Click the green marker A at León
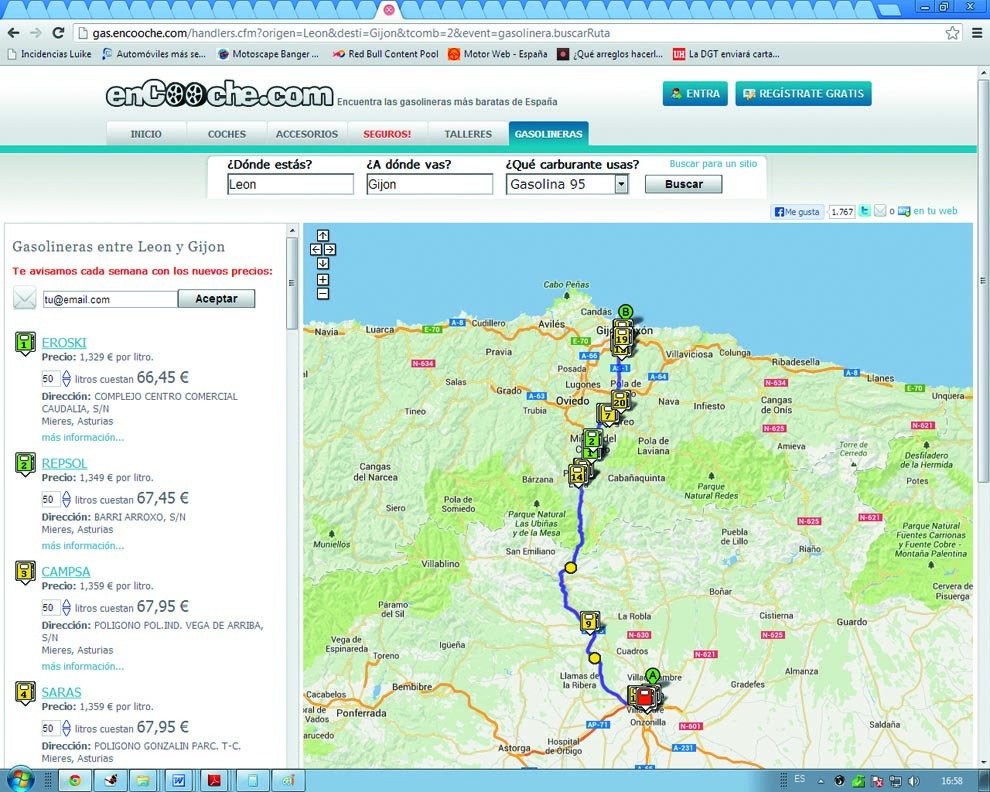990x792 pixels. click(x=652, y=675)
